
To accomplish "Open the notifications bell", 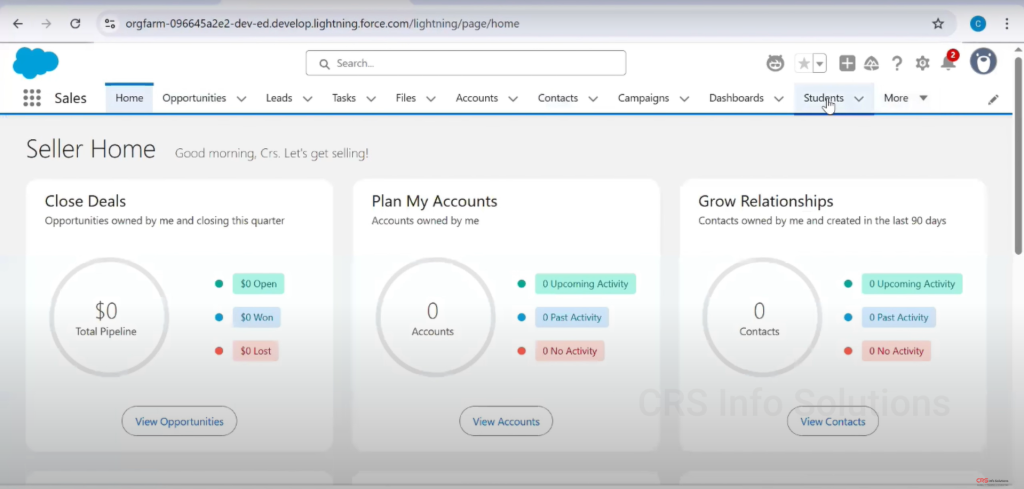I will click(x=948, y=63).
